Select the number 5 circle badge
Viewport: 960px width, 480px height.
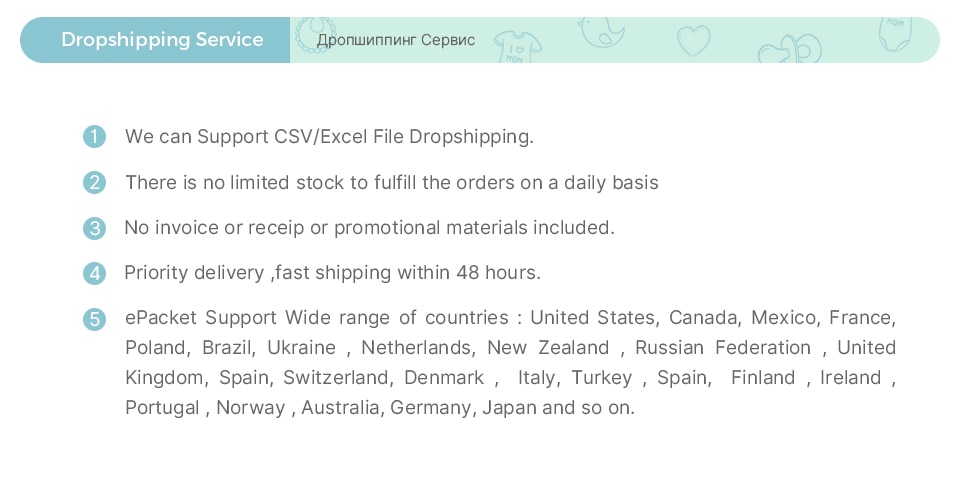(x=94, y=319)
